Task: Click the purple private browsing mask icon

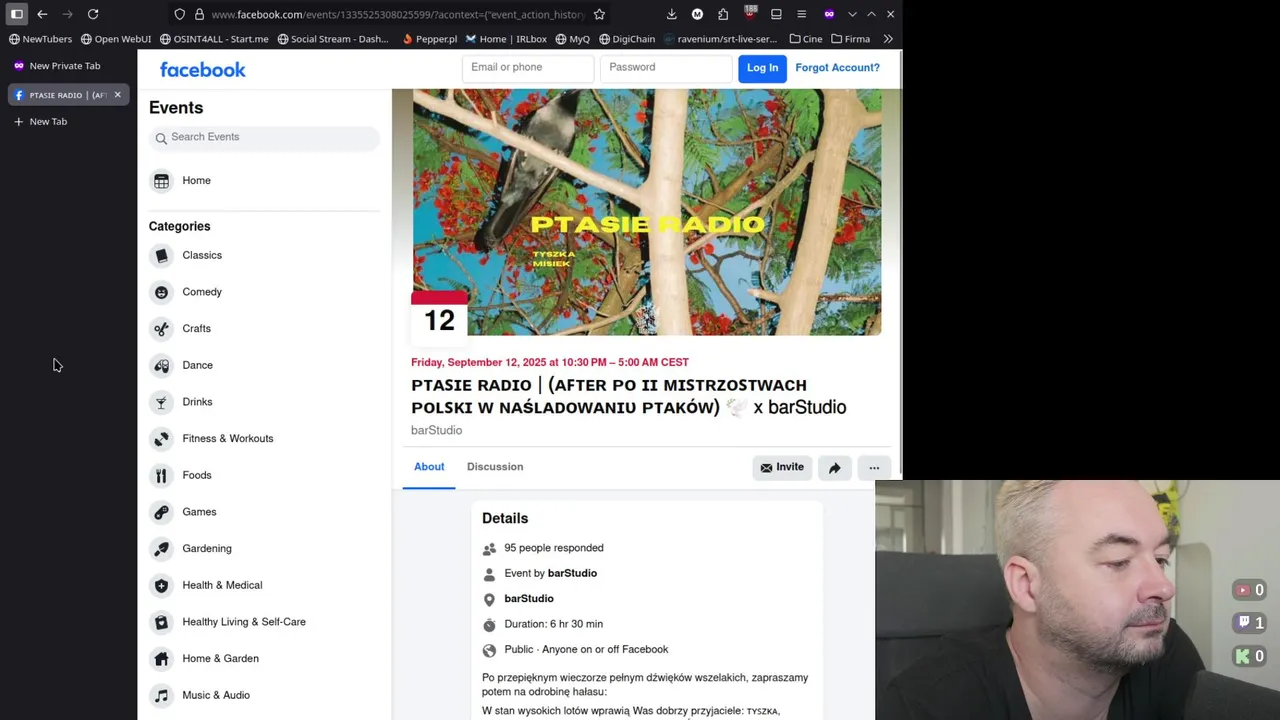Action: [x=829, y=14]
